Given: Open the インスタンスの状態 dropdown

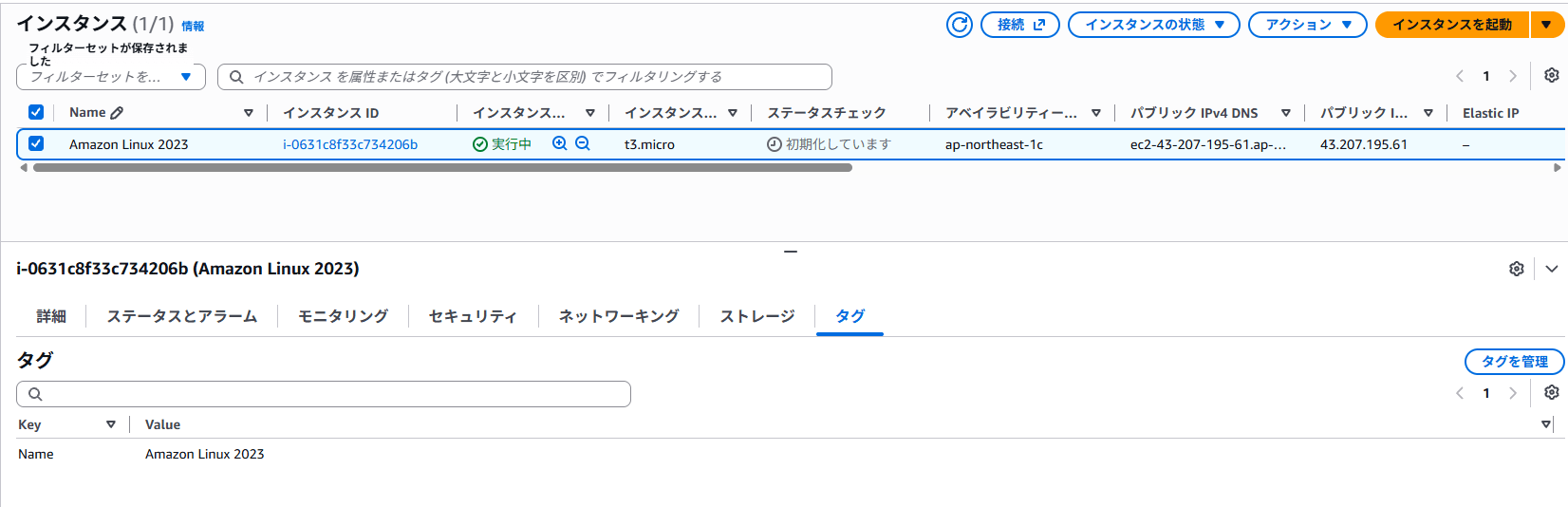Looking at the screenshot, I should click(x=1154, y=25).
